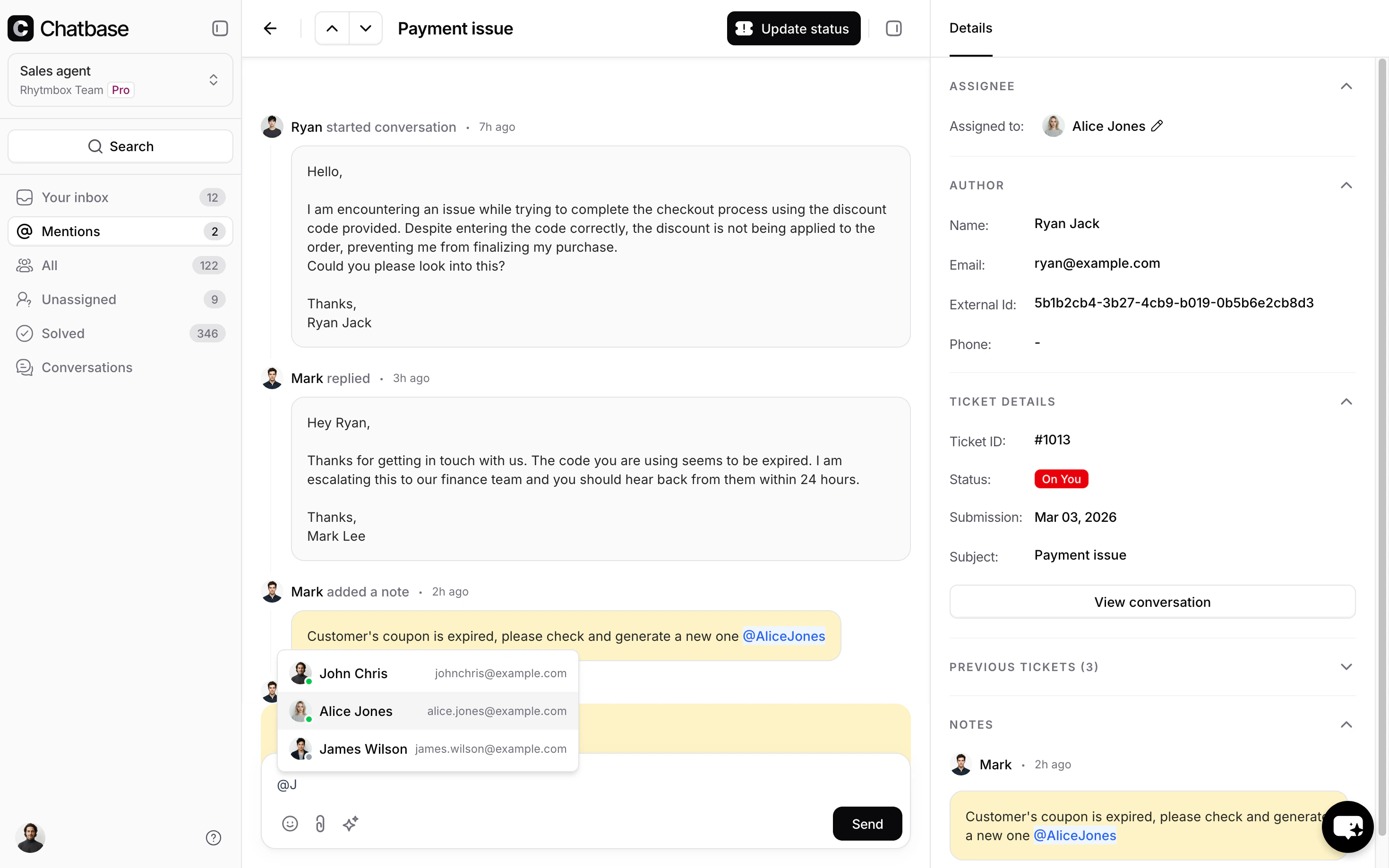Image resolution: width=1389 pixels, height=868 pixels.
Task: Edit the assignee using the pencil icon
Action: (x=1157, y=126)
